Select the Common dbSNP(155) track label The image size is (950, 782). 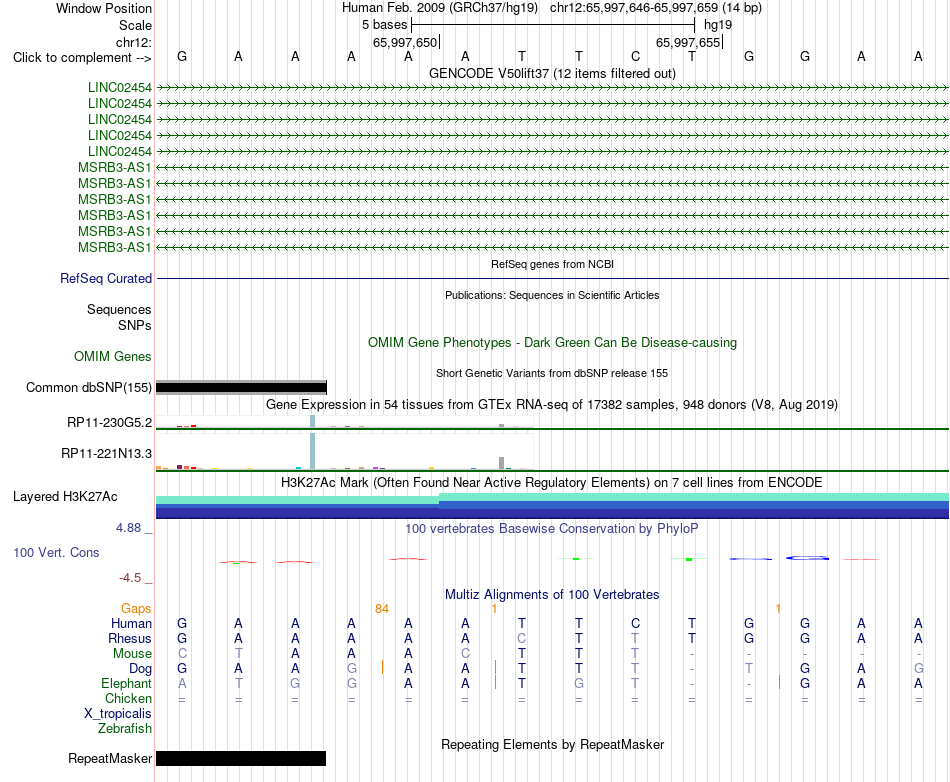[x=88, y=387]
